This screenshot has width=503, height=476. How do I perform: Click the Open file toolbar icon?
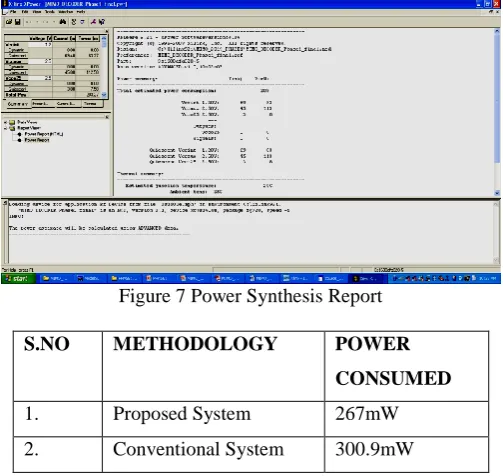9,22
